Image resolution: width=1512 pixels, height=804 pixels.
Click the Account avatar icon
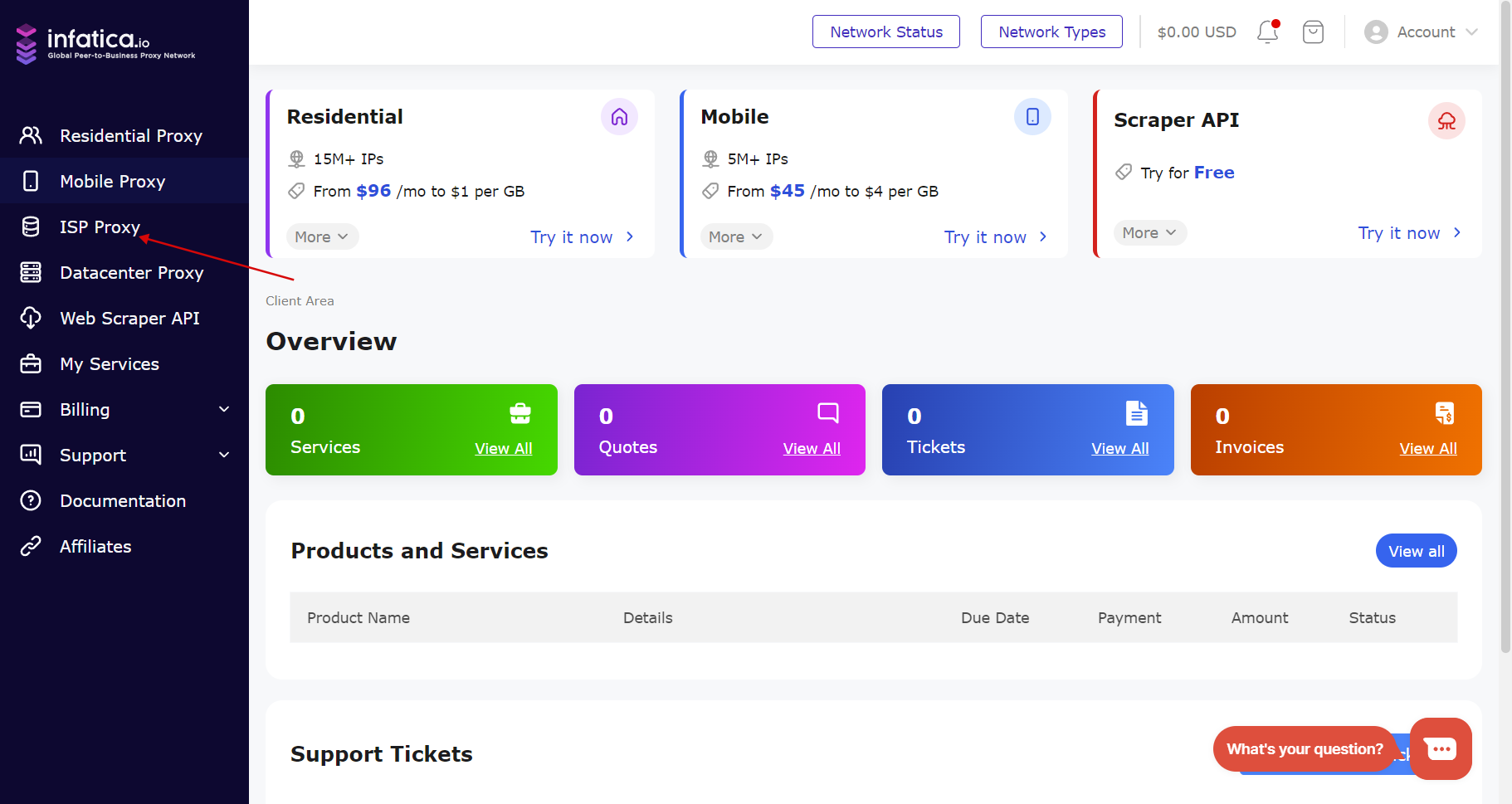pos(1376,32)
